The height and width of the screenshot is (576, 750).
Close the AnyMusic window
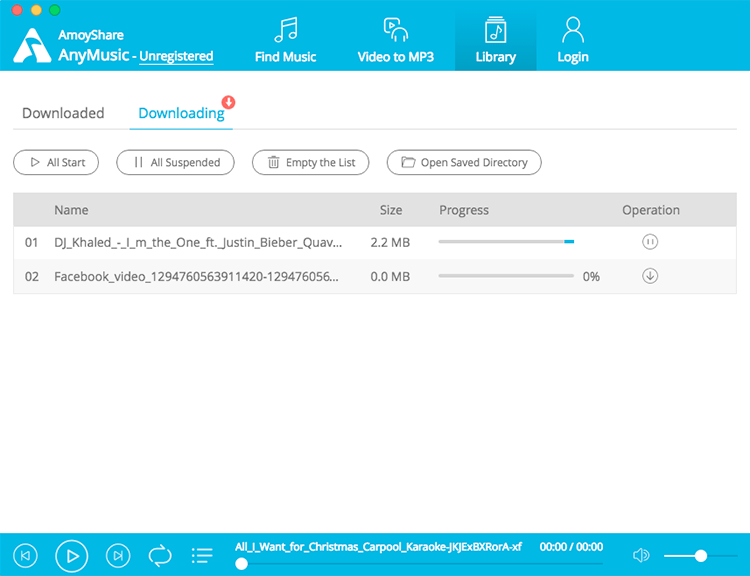tap(17, 10)
